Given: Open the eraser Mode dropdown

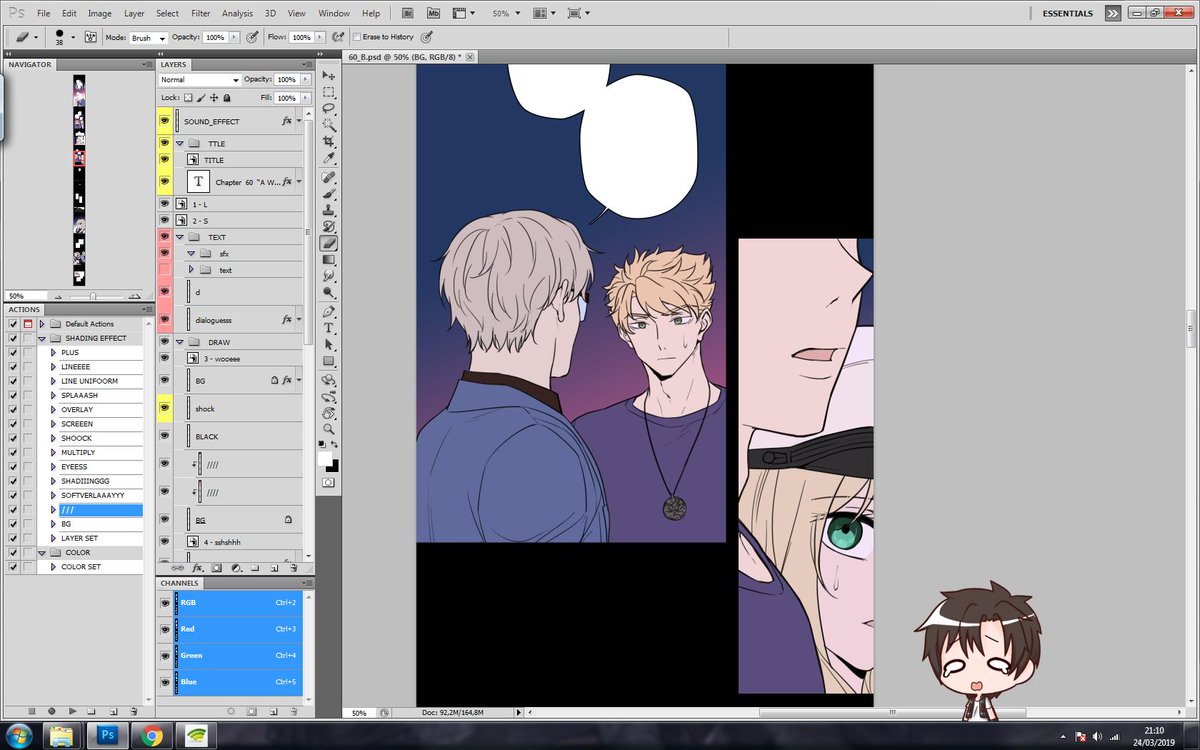Looking at the screenshot, I should click(x=148, y=37).
